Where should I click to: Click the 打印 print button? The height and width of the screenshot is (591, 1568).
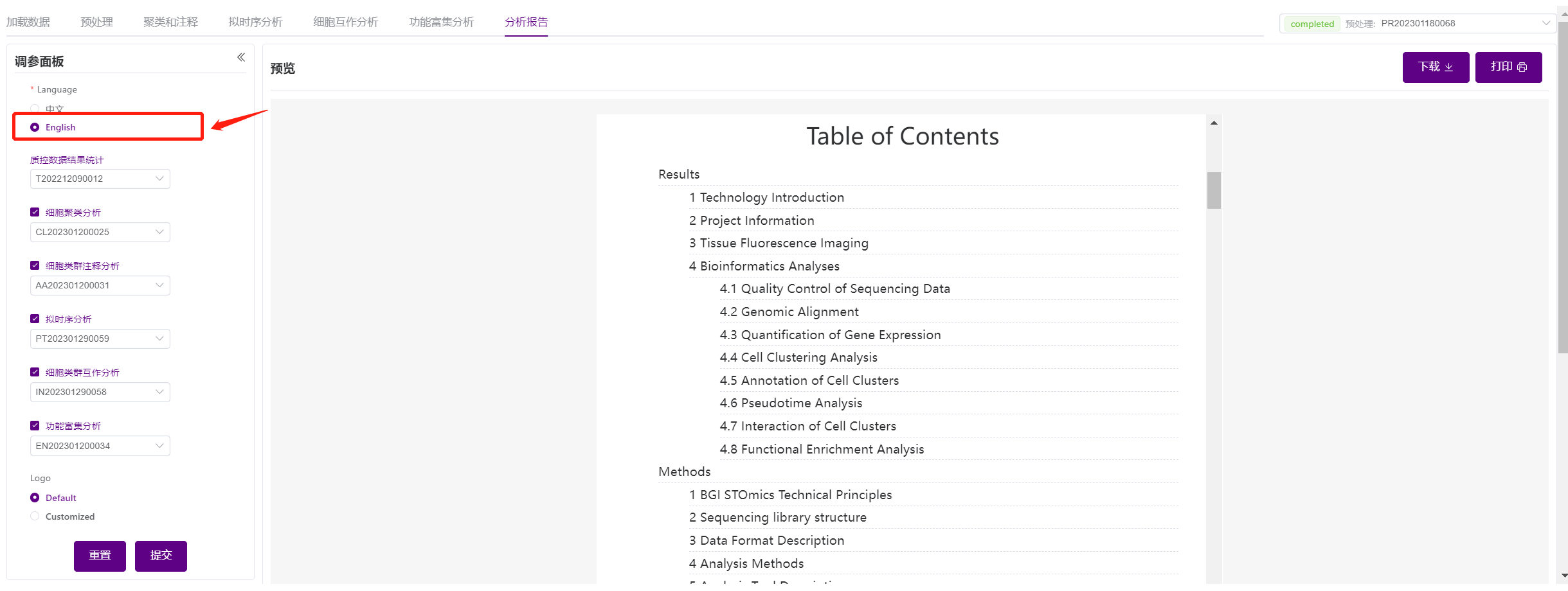pos(1508,67)
